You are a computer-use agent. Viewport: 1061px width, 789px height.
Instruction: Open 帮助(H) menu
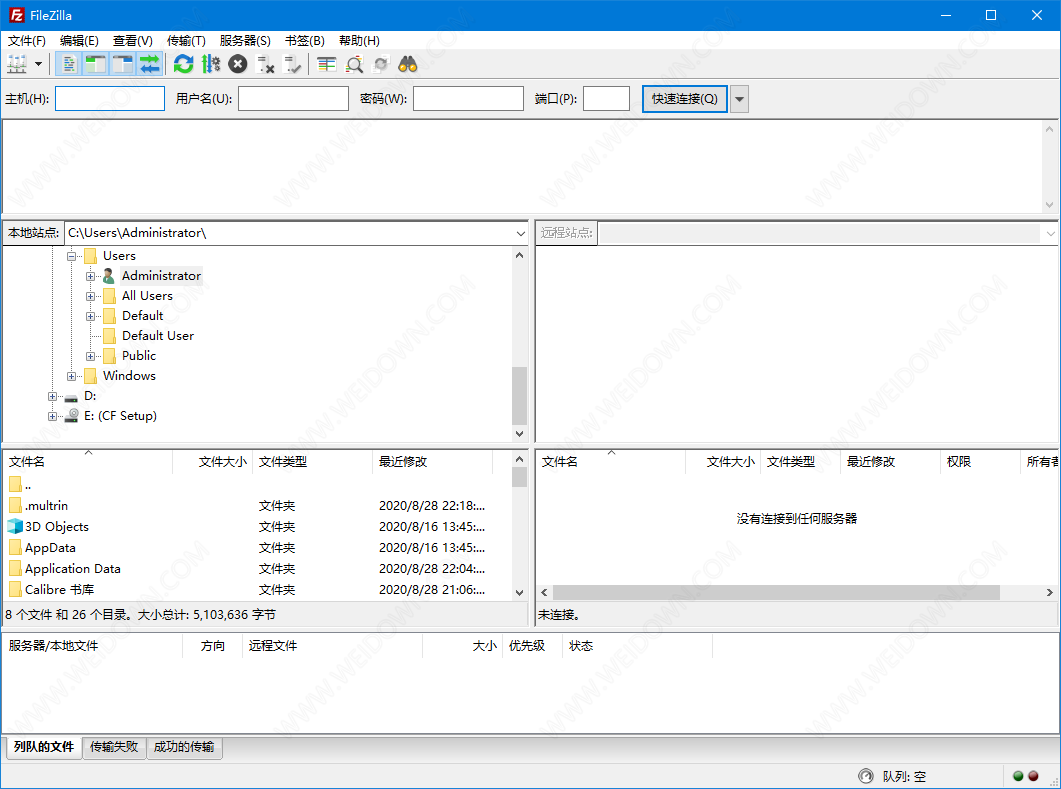pos(359,41)
